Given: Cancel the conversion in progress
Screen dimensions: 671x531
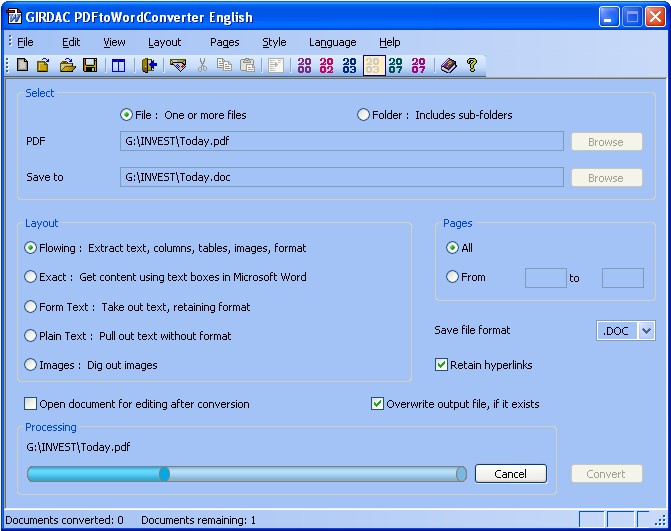Looking at the screenshot, I should tap(511, 474).
